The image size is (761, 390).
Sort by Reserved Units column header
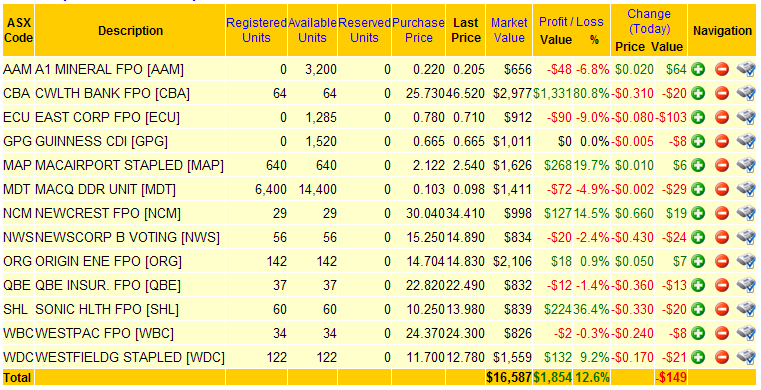[364, 30]
